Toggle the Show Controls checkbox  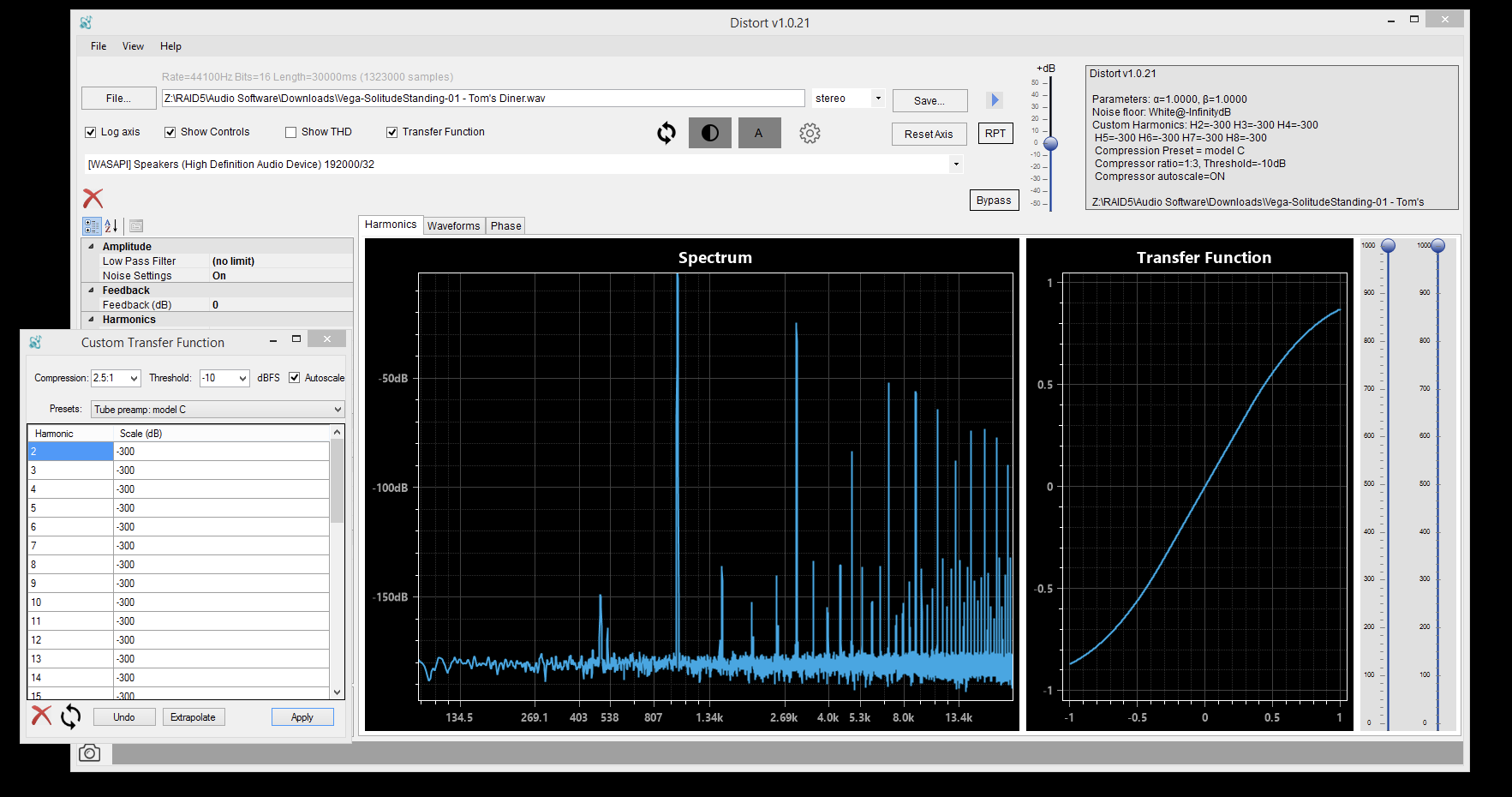tap(170, 132)
